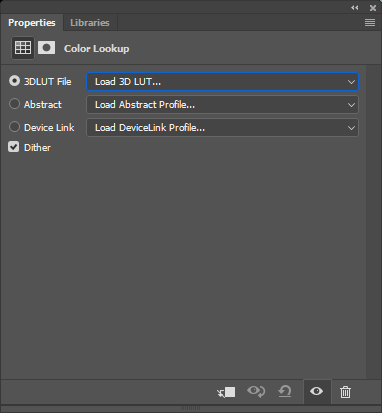The image size is (382, 413).
Task: Click the Dither label text
Action: click(37, 148)
